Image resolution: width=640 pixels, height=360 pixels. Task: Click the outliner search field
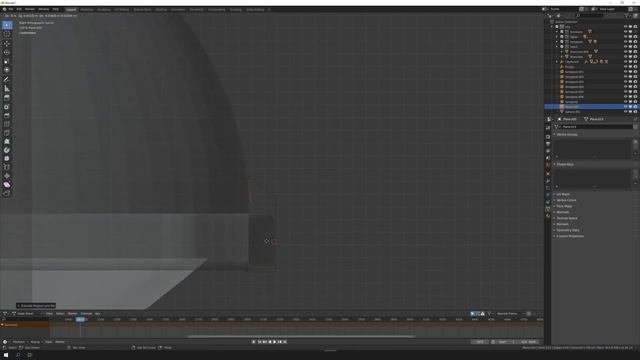(x=589, y=16)
